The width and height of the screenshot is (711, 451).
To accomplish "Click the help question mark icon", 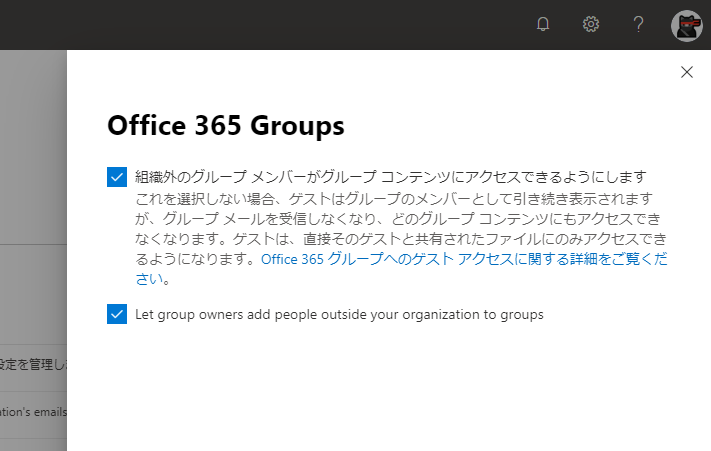I will [639, 24].
